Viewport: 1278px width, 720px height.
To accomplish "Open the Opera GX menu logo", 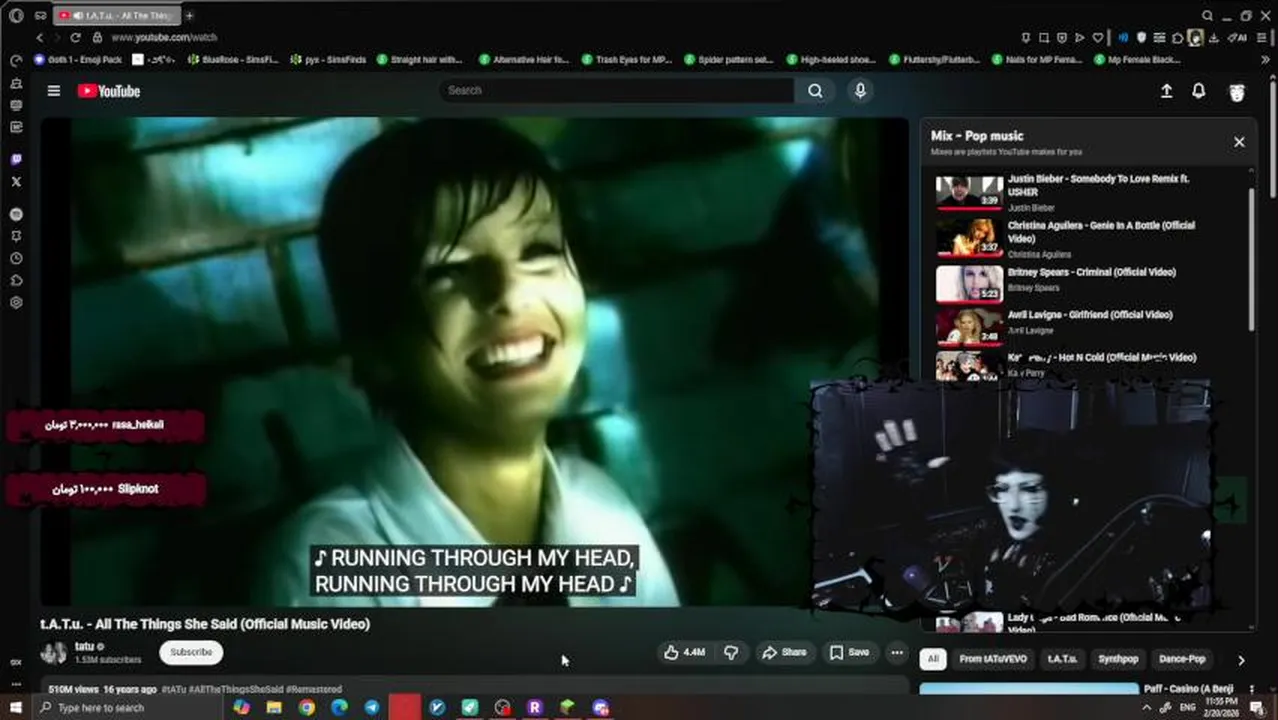I will click(15, 15).
